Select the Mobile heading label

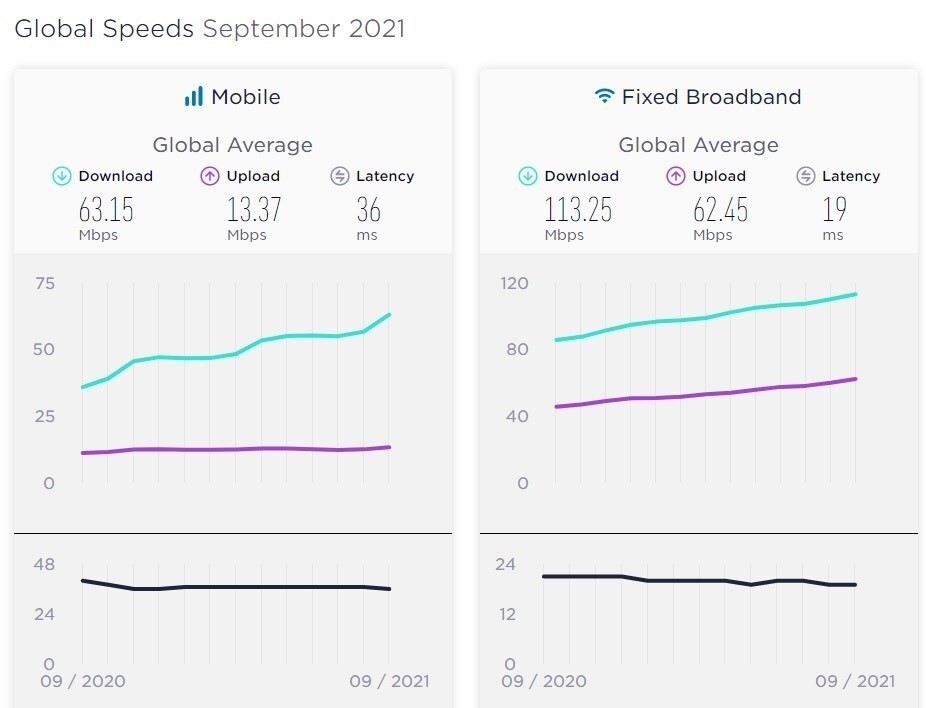(246, 97)
